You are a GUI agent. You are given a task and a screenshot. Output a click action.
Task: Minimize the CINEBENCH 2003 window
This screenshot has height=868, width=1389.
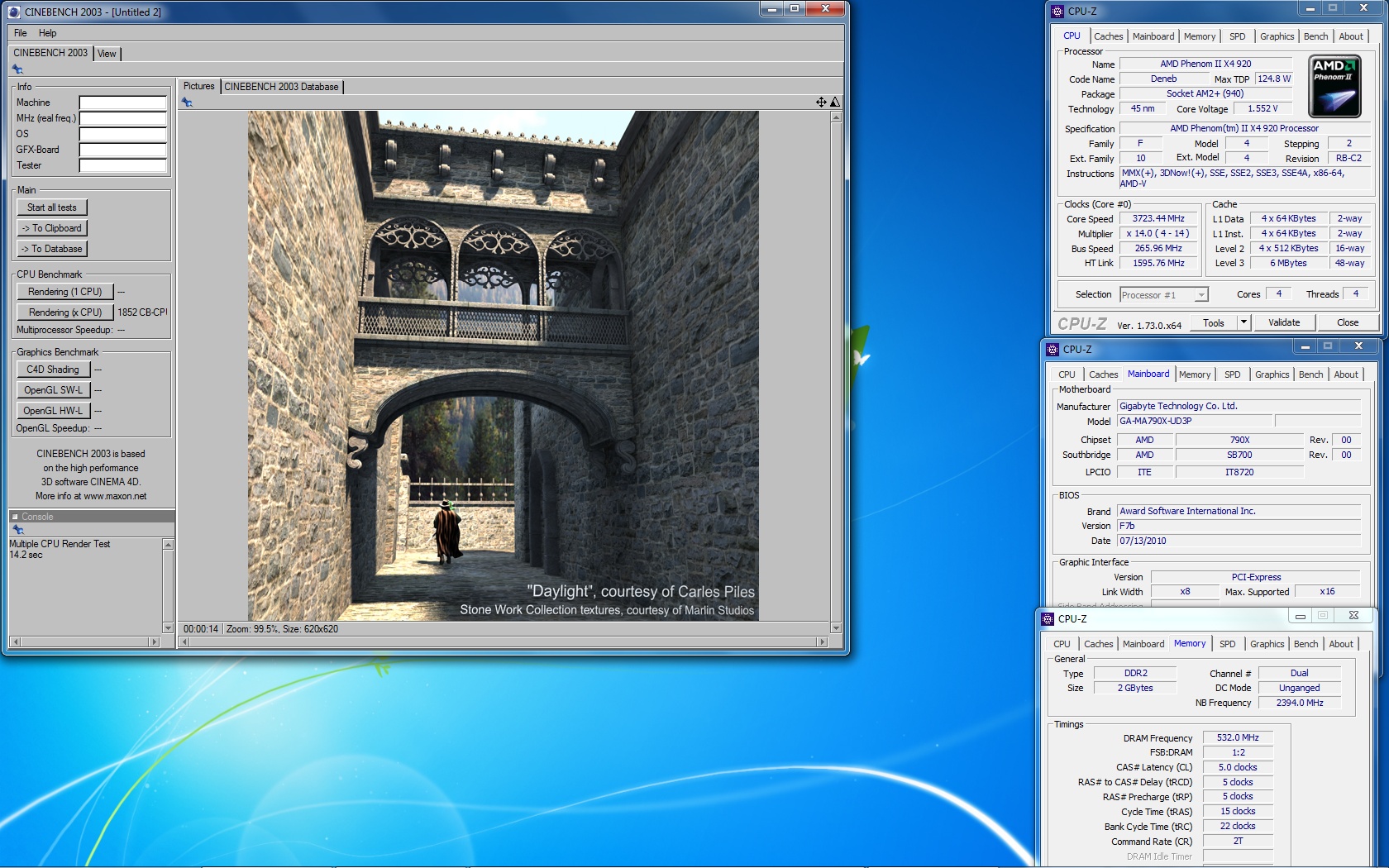click(x=771, y=9)
